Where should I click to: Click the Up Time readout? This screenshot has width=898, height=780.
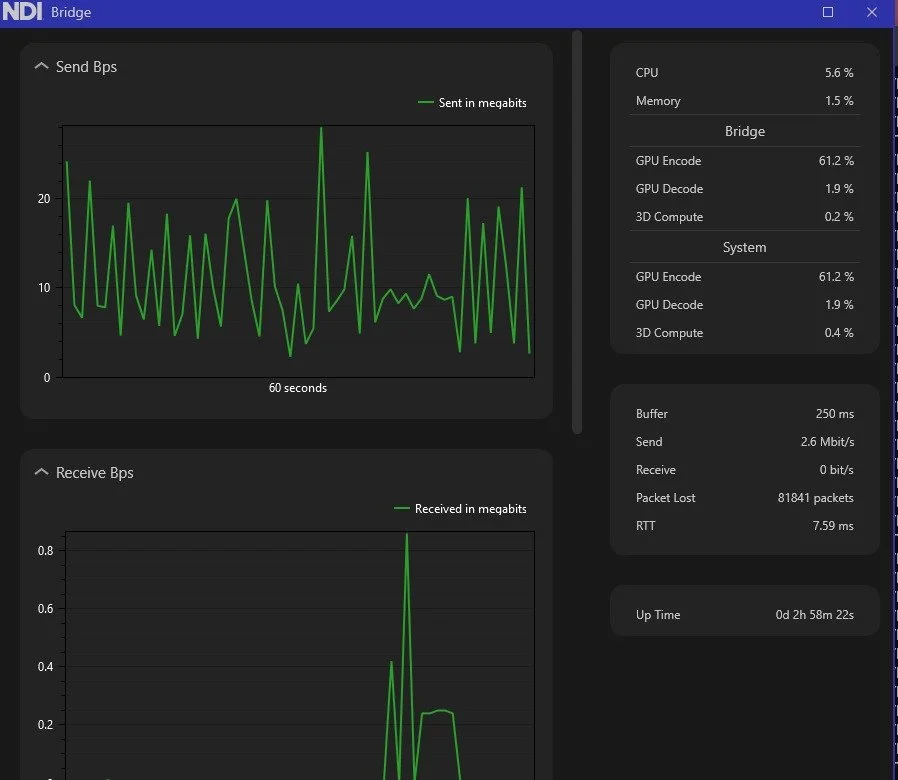745,614
